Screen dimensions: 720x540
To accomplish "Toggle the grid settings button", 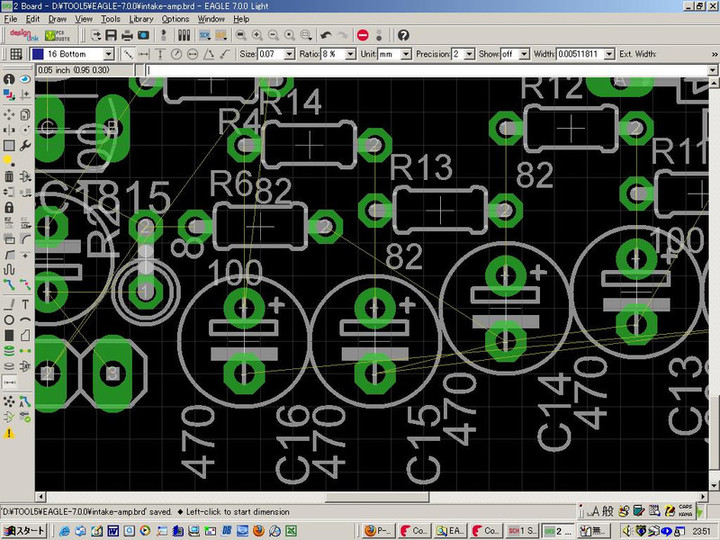I will [x=16, y=54].
